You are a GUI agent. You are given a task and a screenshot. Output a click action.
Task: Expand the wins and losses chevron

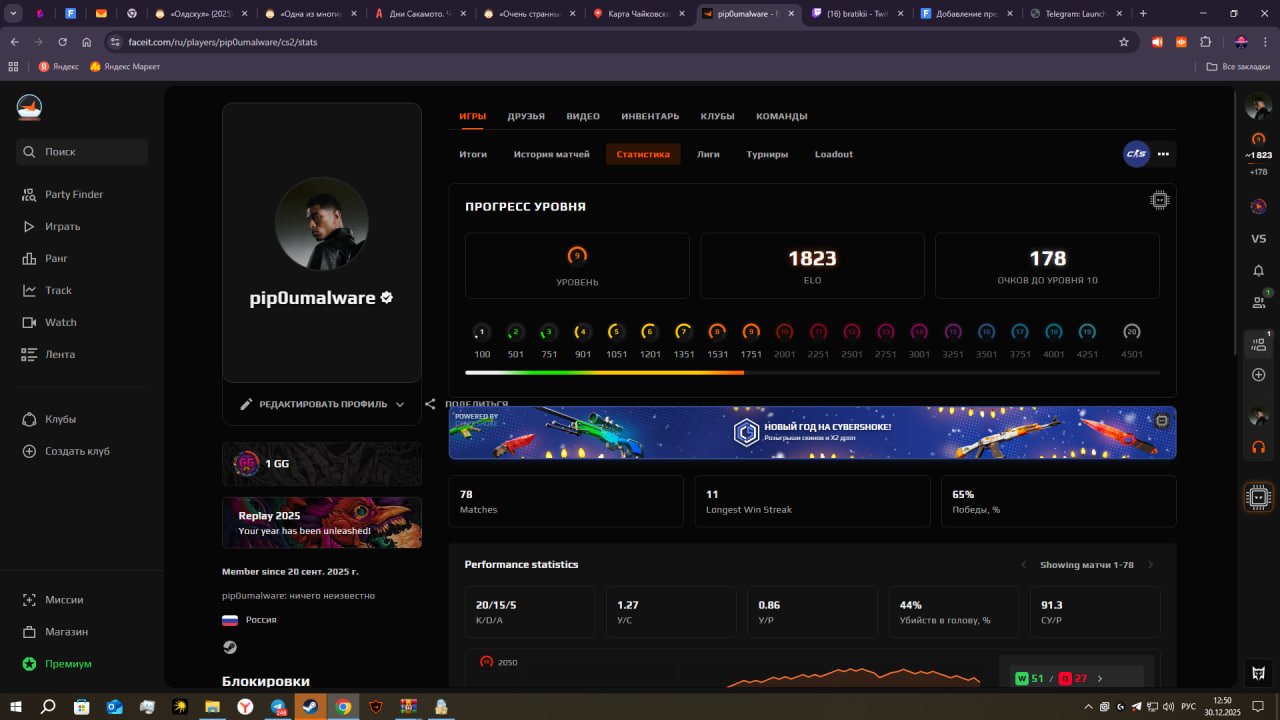coord(1100,678)
